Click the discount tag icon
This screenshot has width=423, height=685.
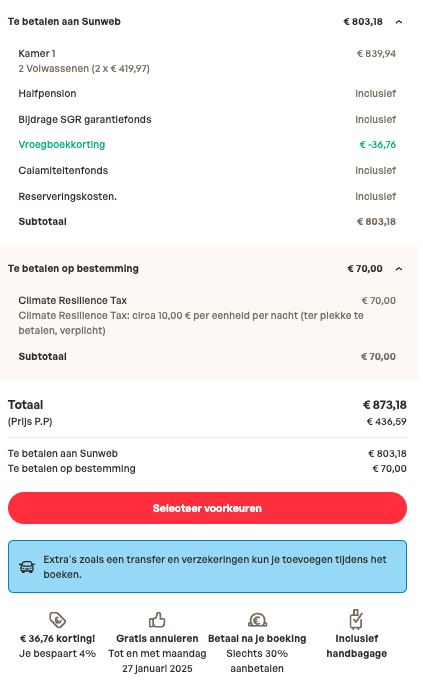click(x=57, y=619)
